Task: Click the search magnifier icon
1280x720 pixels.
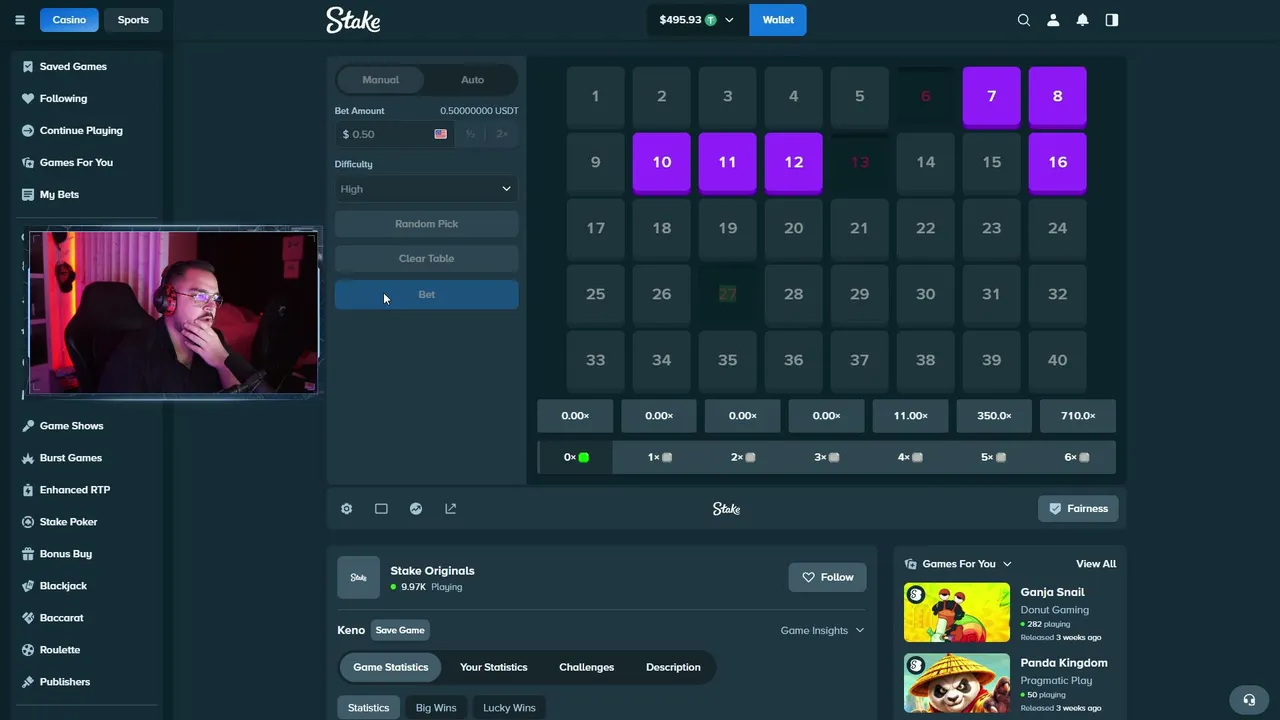Action: (x=1023, y=20)
